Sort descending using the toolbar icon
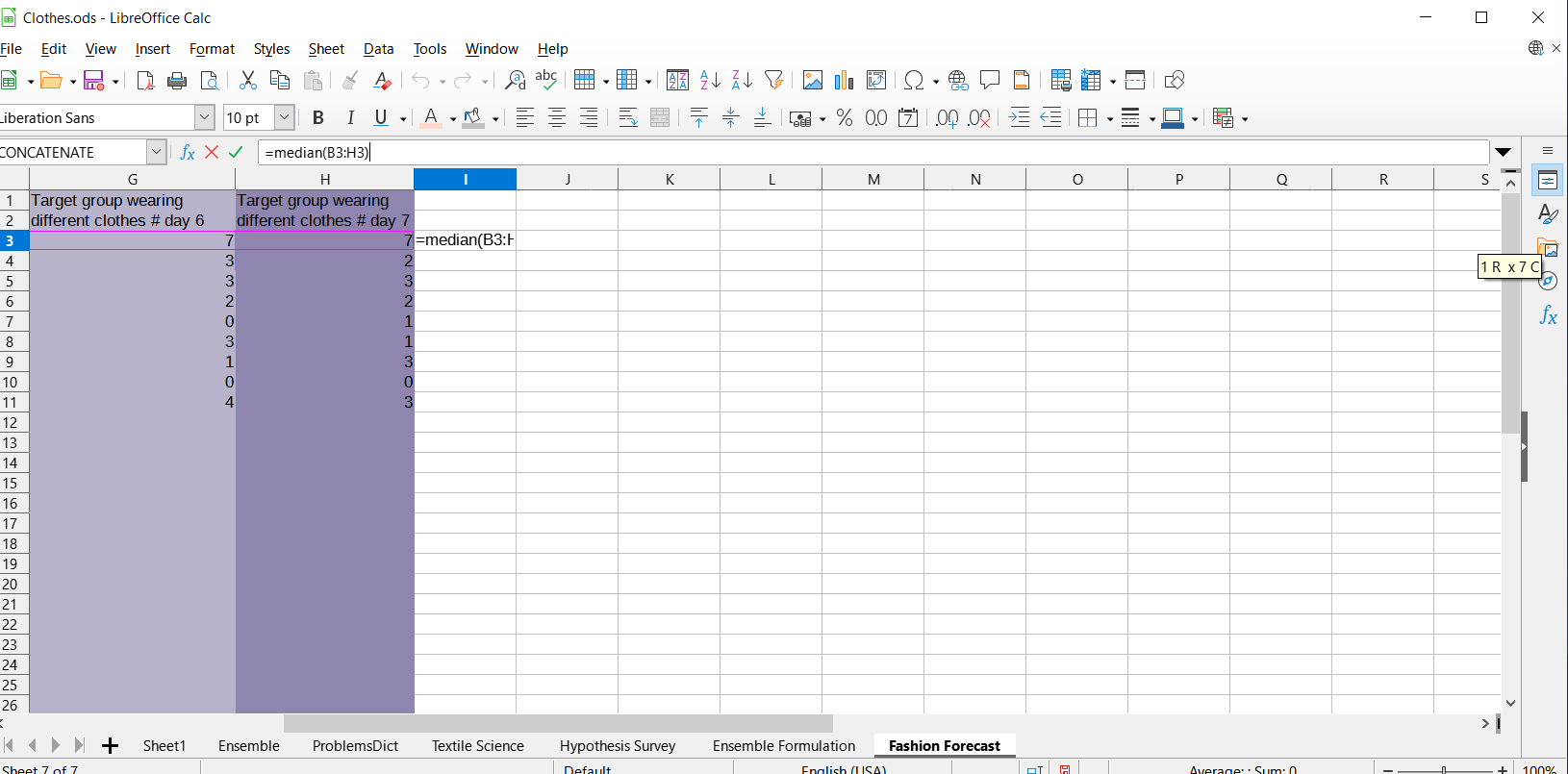The height and width of the screenshot is (774, 1568). [742, 81]
